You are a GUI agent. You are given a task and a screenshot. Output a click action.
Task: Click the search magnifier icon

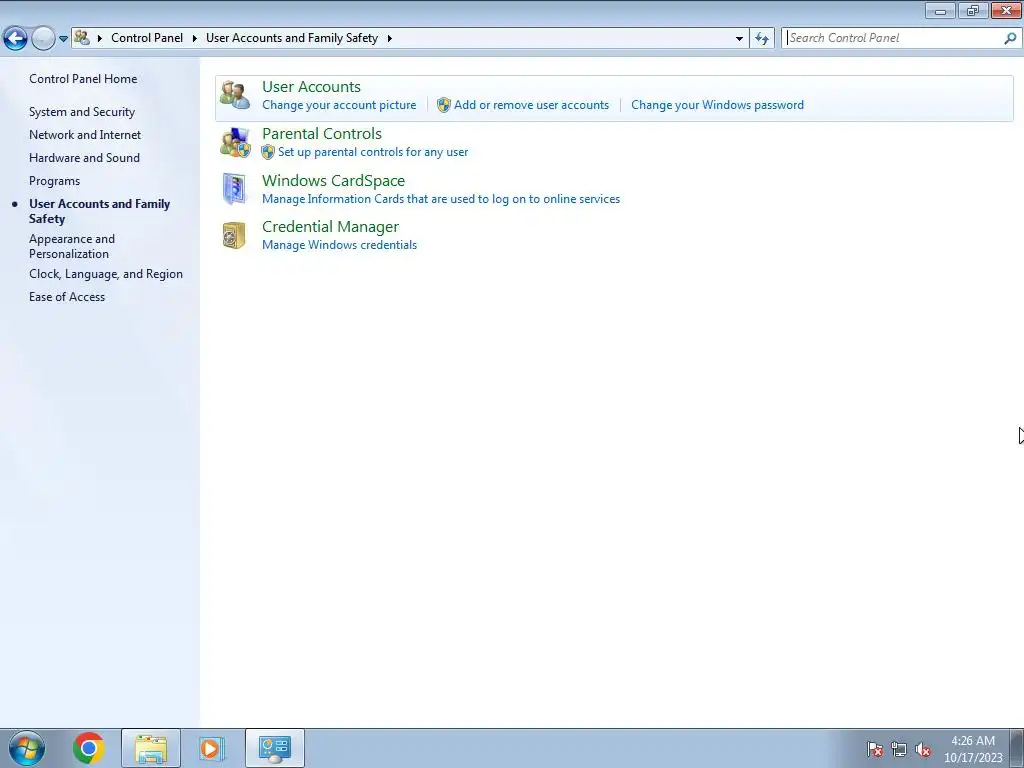[1010, 38]
